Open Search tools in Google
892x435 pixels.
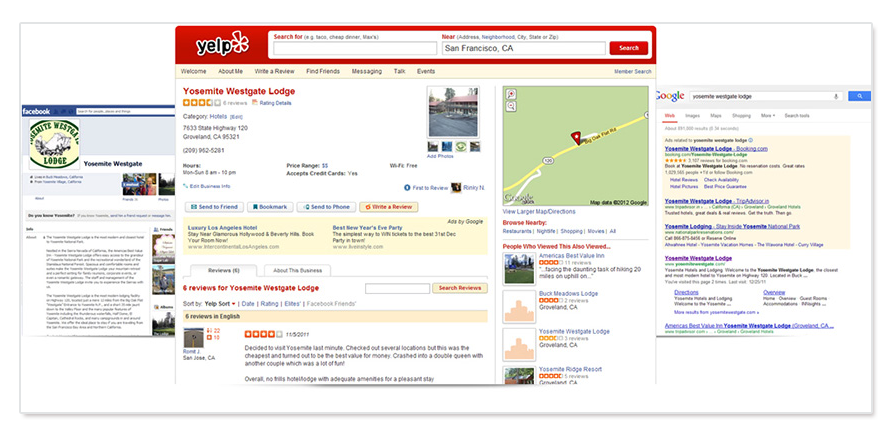(797, 115)
